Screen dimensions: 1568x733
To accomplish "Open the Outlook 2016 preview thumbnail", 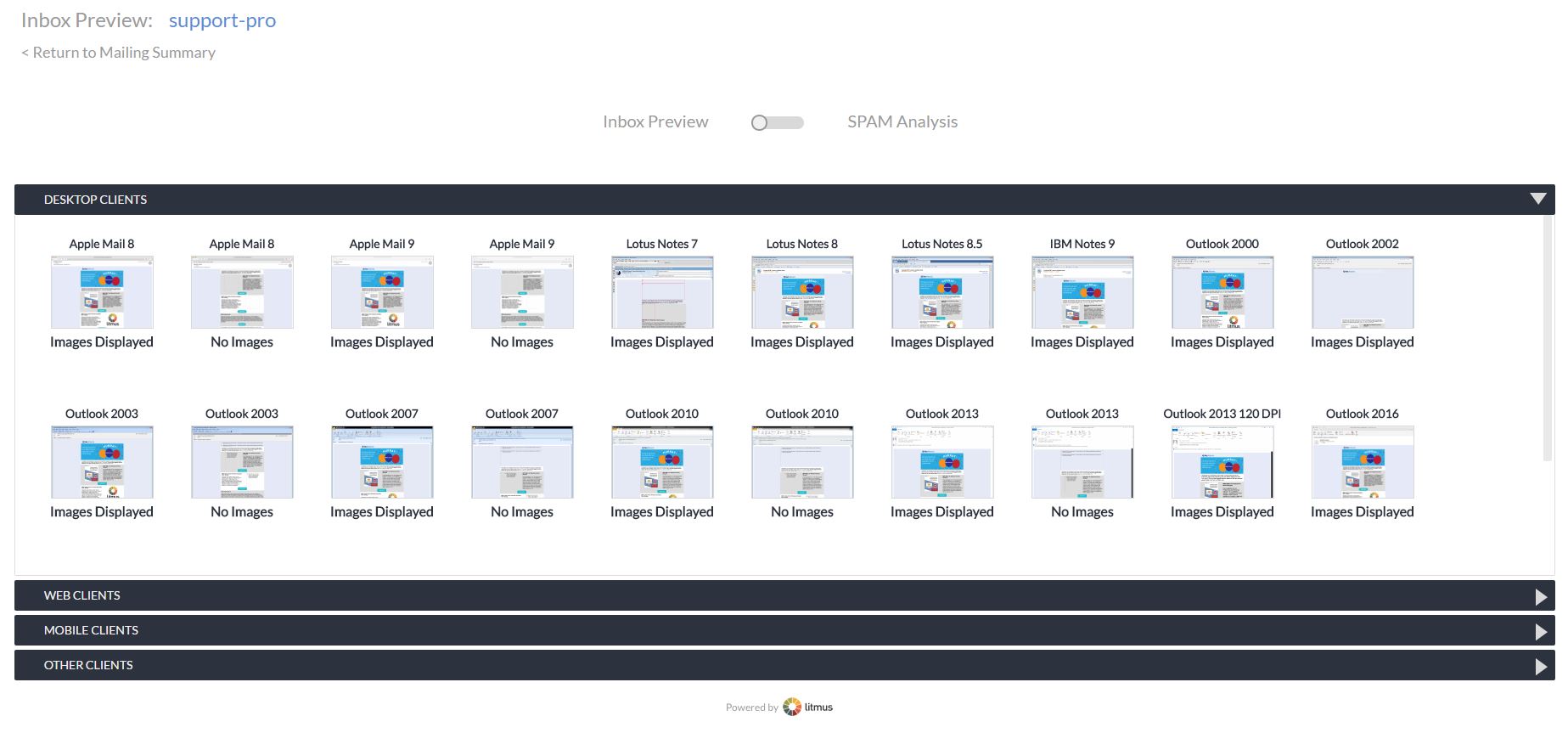I will pos(1363,462).
